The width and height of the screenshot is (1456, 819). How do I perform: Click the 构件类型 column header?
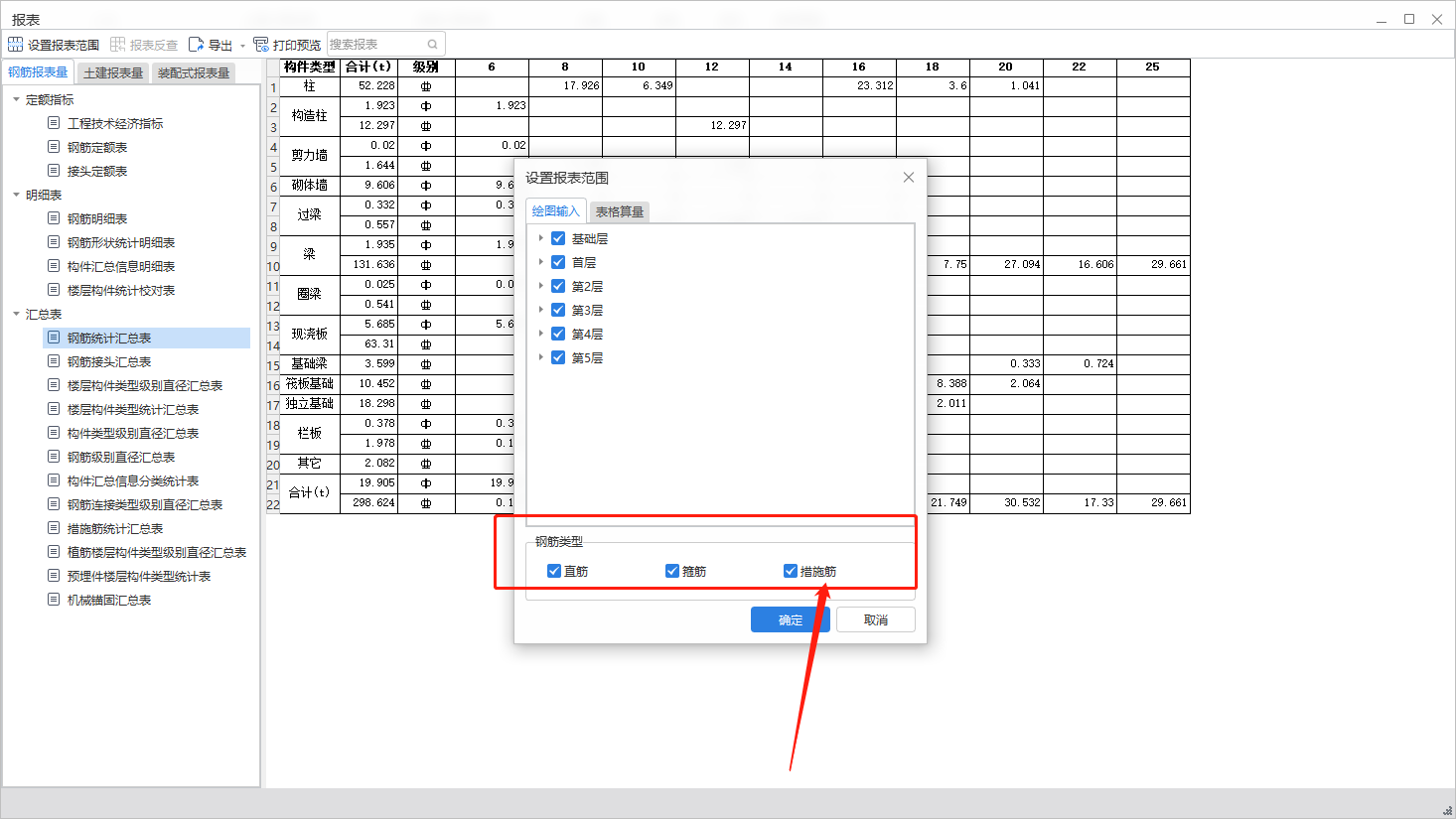309,67
